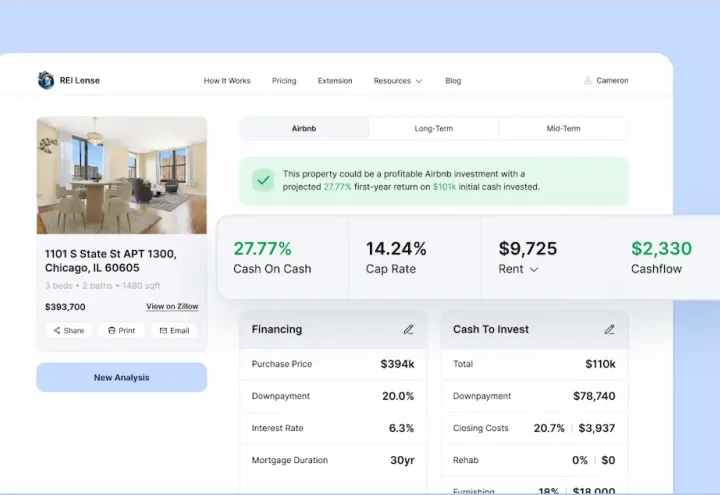Switch to the Airbnb tab
The width and height of the screenshot is (720, 495).
pos(304,129)
